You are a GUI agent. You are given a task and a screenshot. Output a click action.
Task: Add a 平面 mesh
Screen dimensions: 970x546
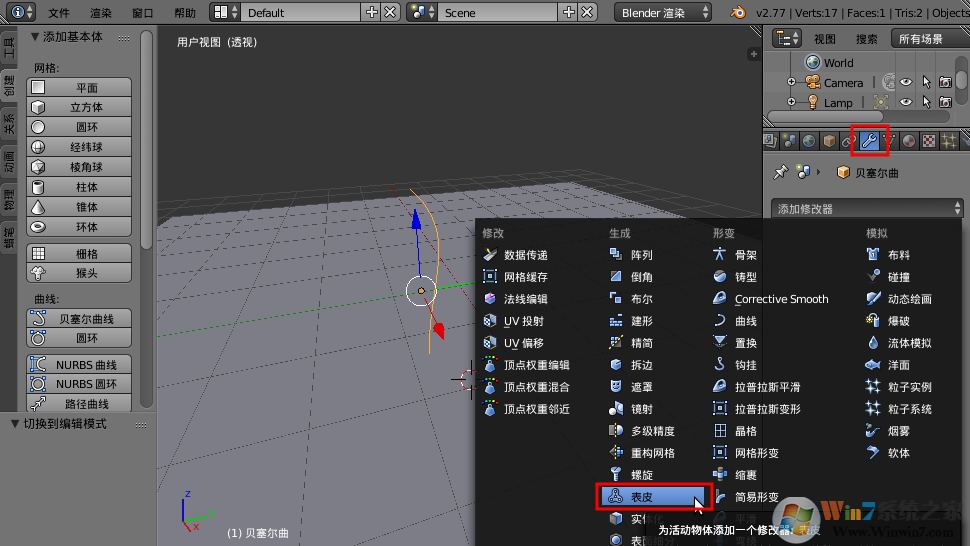79,87
